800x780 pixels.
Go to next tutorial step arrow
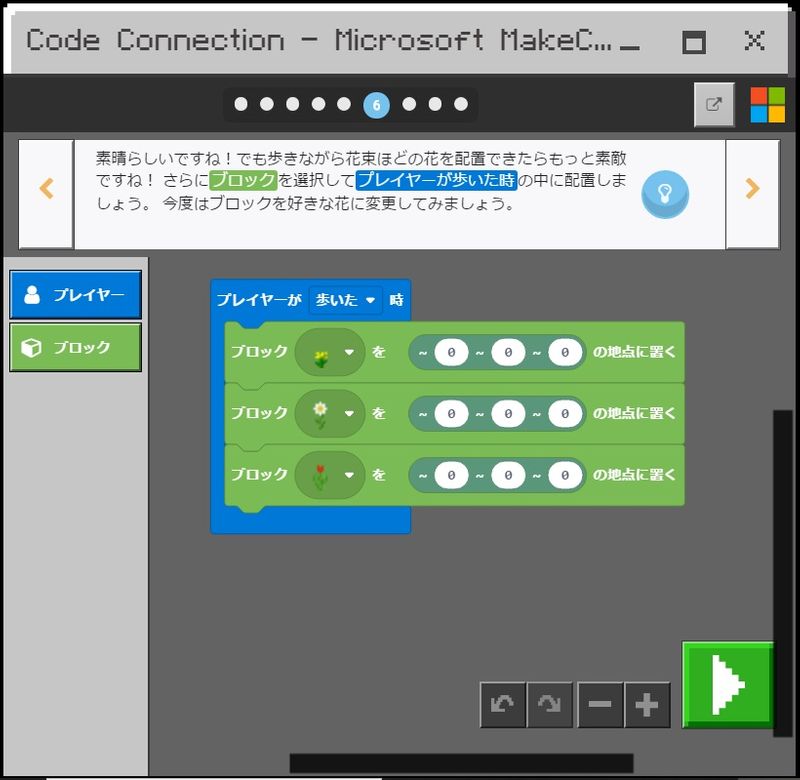click(752, 189)
